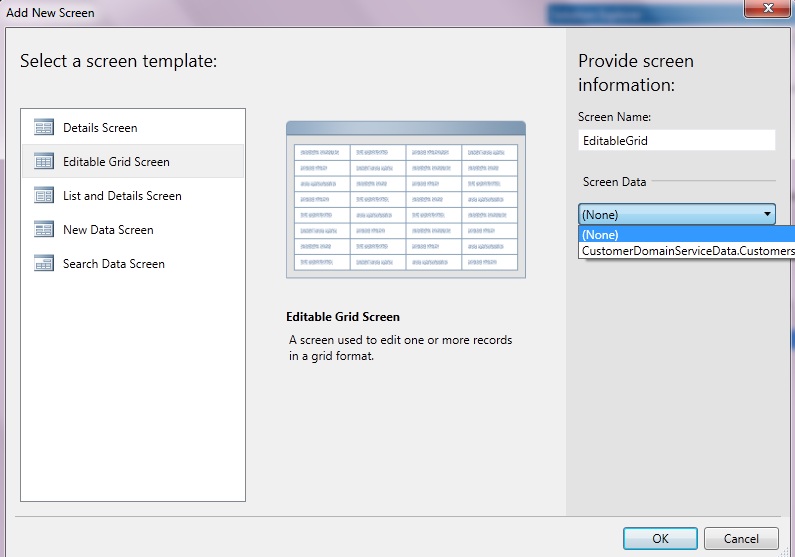Screen dimensions: 795x557
Task: Select CustomerDomainServiceData.Customers option
Action: 686,251
